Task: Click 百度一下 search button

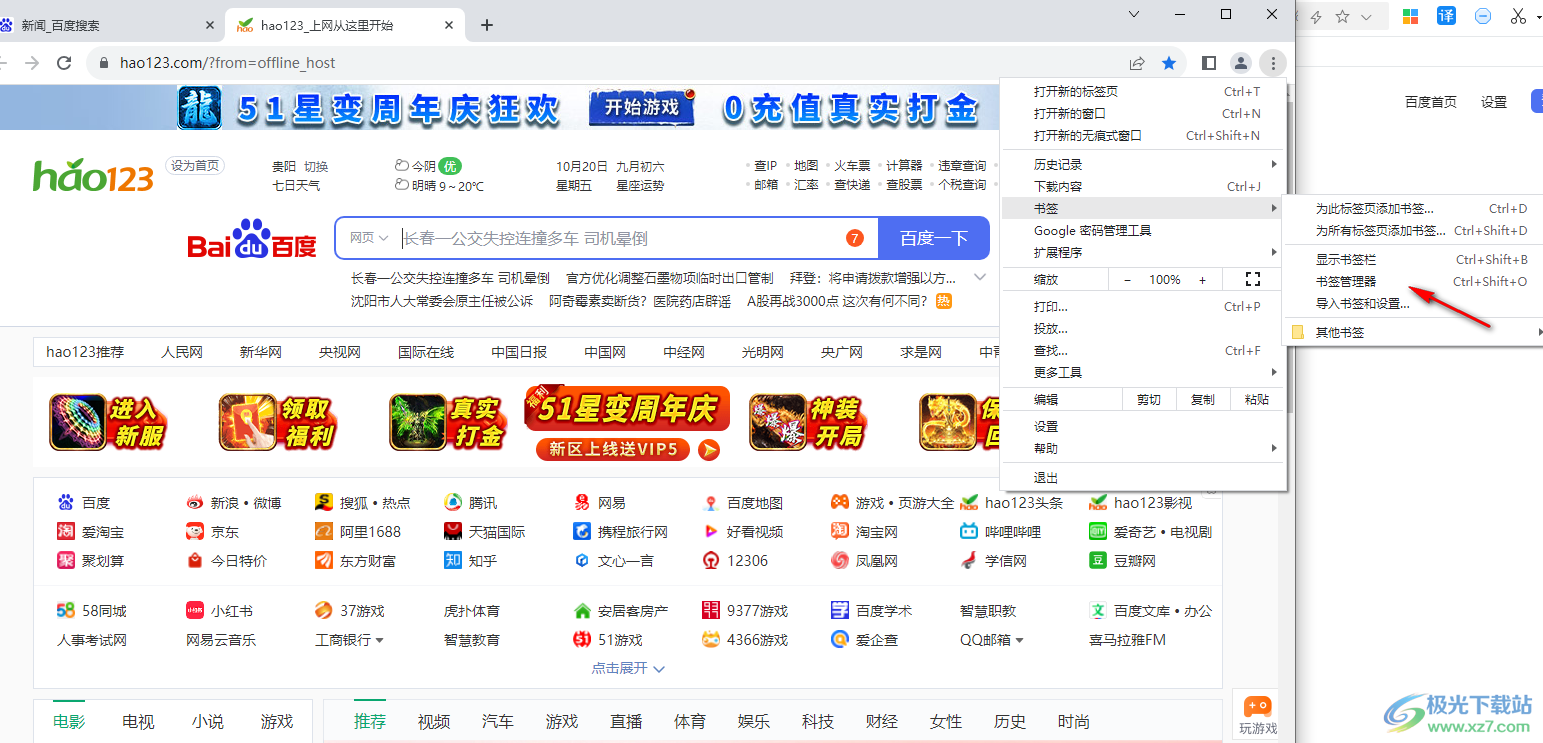Action: (x=934, y=238)
